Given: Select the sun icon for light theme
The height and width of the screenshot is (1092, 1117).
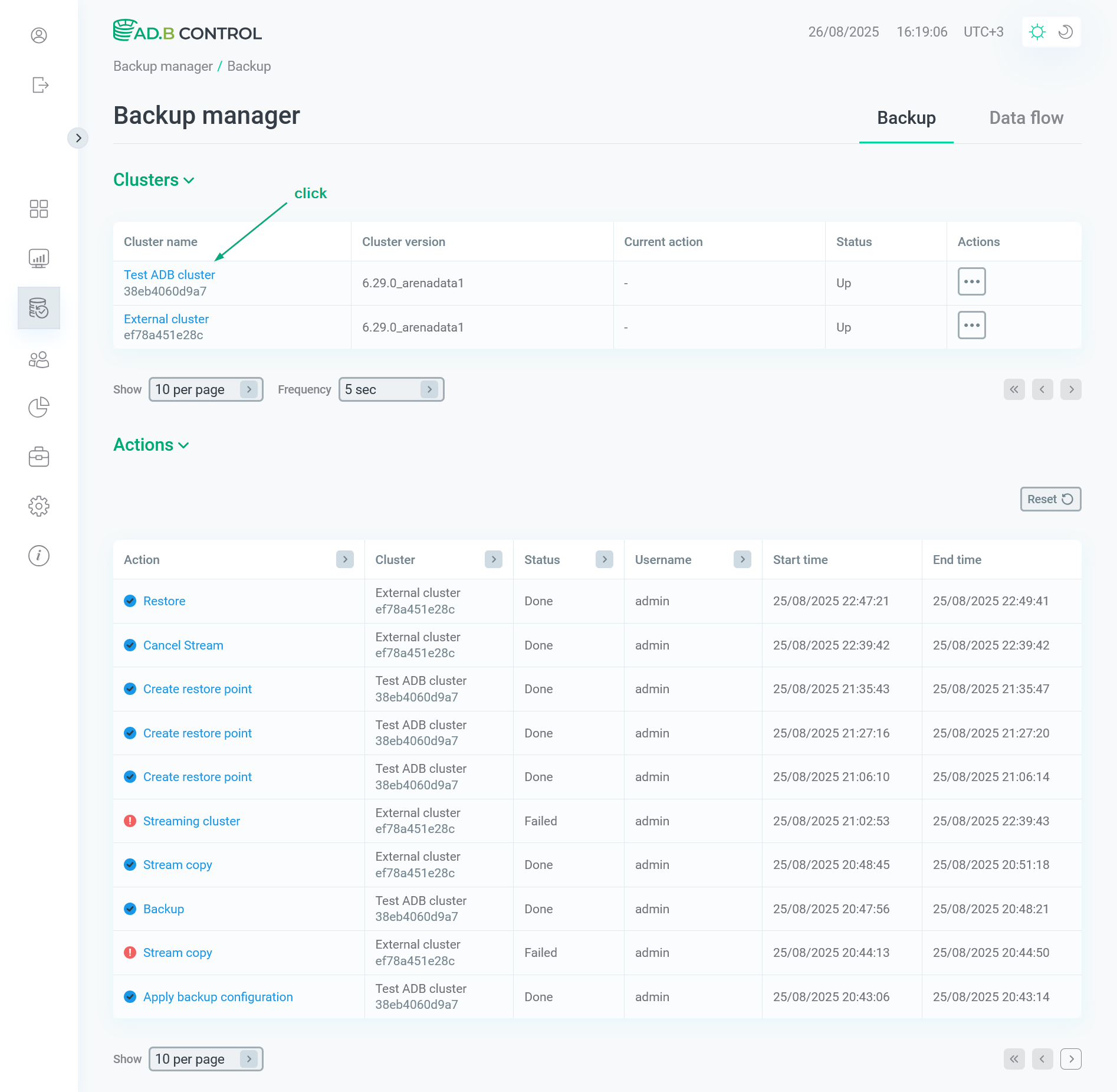Looking at the screenshot, I should pos(1037,32).
